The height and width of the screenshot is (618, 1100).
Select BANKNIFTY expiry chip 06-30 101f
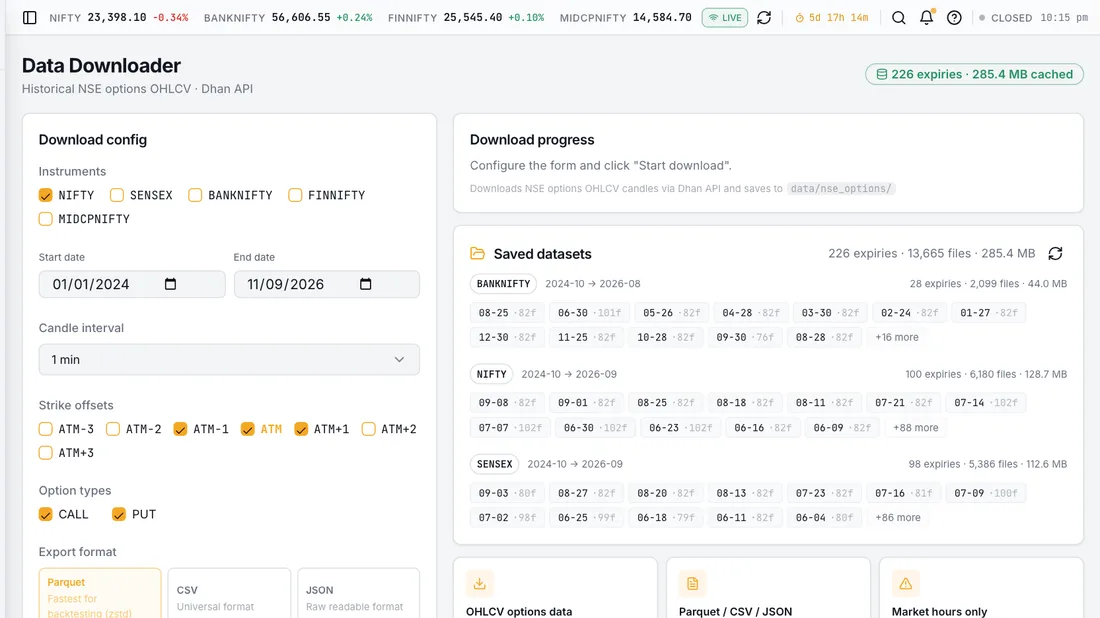[x=589, y=313]
